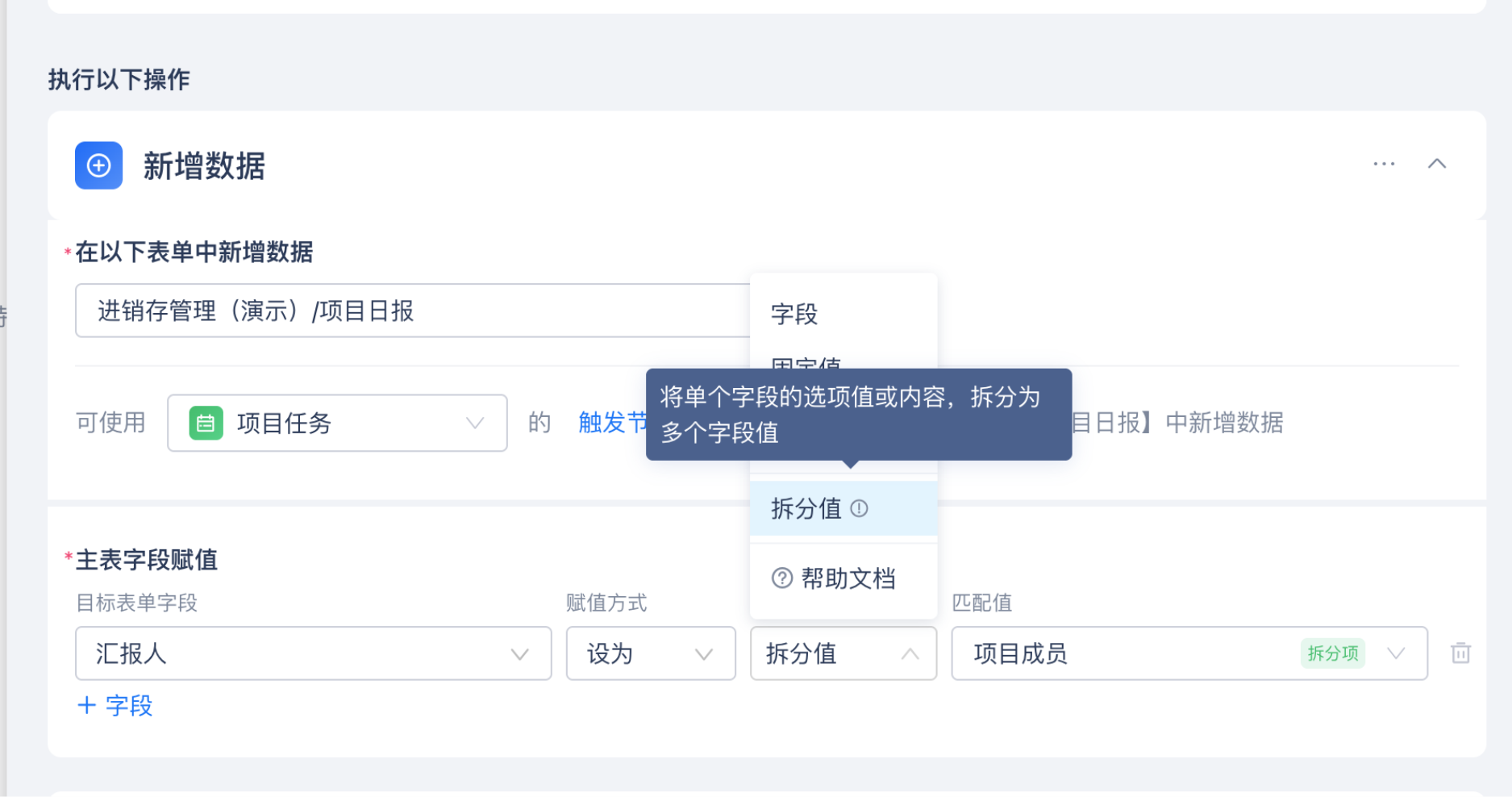Screen dimensions: 1512x797
Task: Open the 项目任务 dropdown
Action: pos(337,423)
